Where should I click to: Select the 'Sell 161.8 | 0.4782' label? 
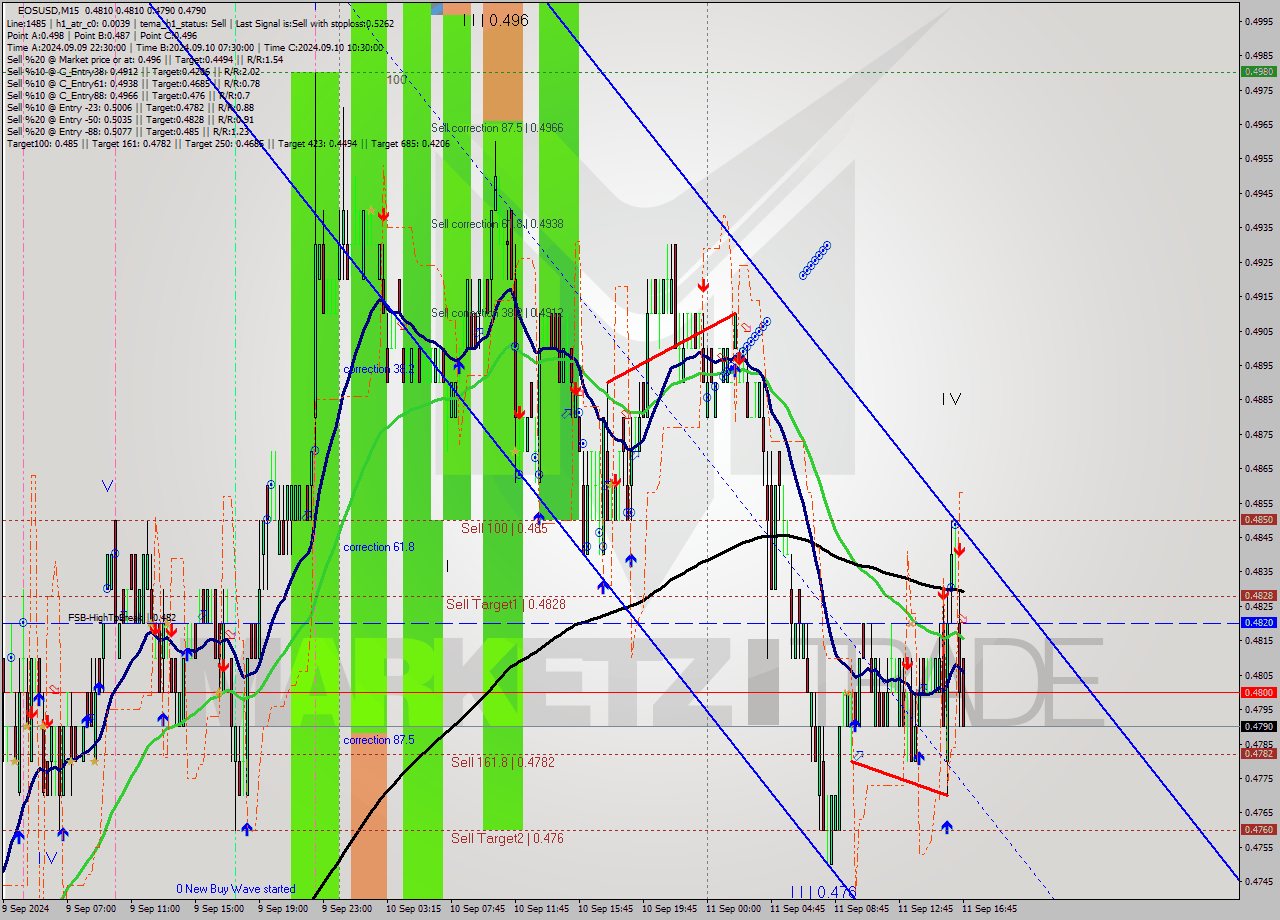tap(503, 762)
